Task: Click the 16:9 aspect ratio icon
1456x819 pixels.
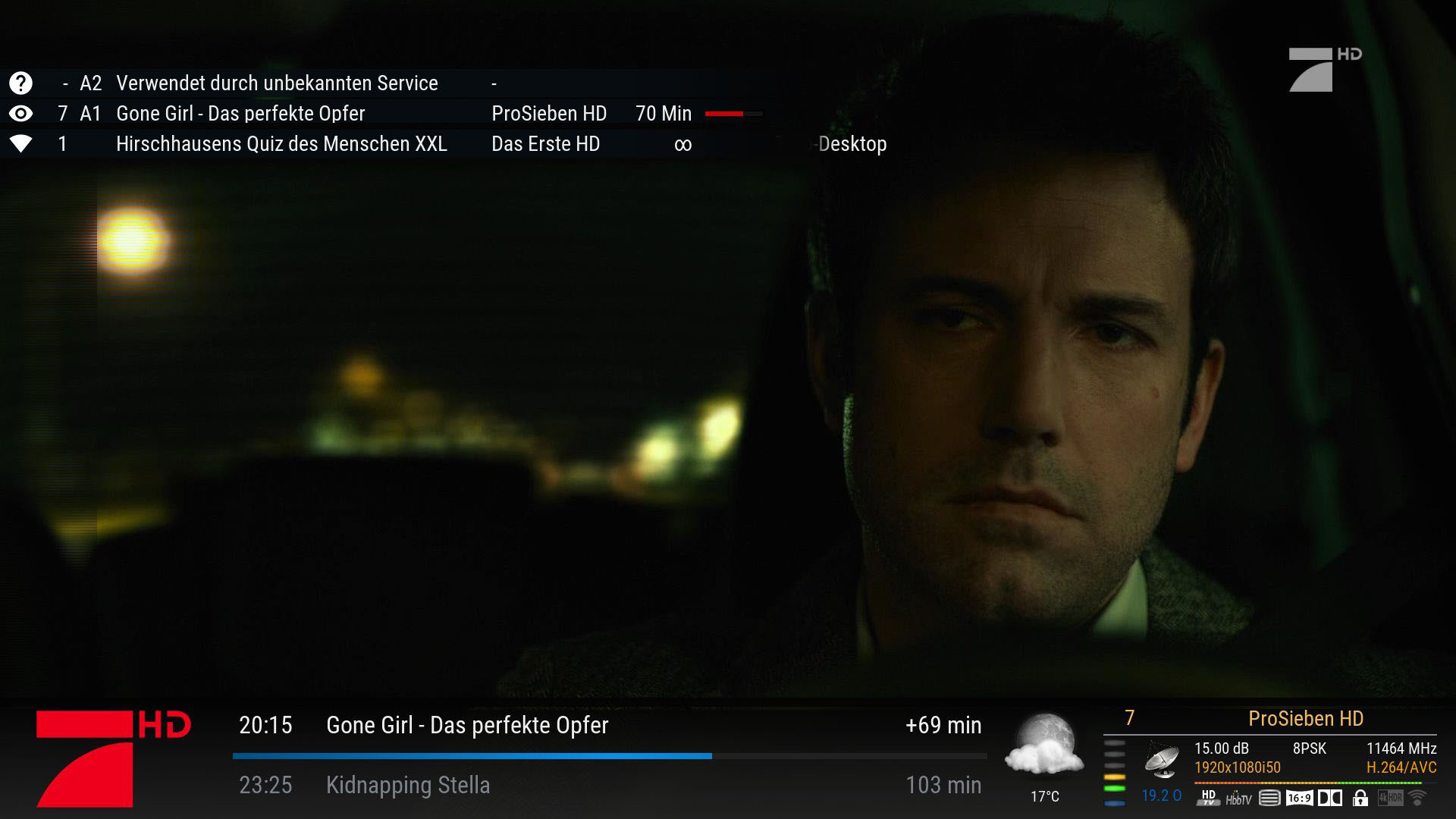Action: pyautogui.click(x=1299, y=798)
